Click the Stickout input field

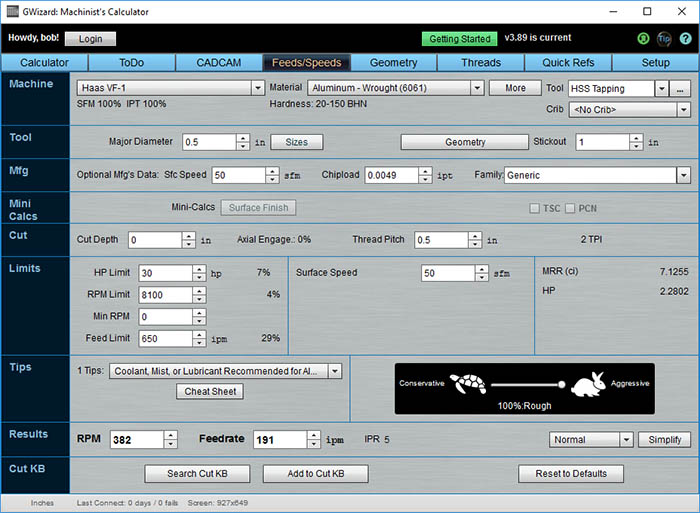603,142
